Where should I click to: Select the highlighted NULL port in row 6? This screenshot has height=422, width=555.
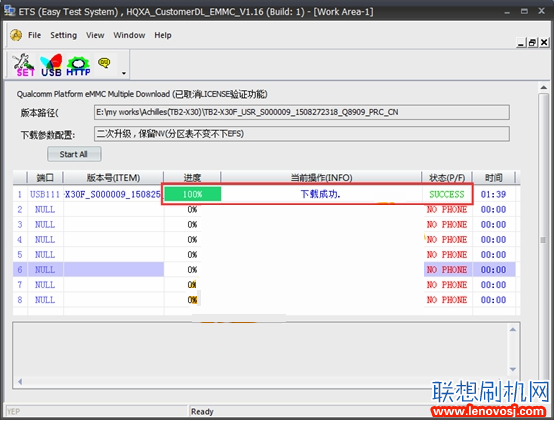coord(45,269)
